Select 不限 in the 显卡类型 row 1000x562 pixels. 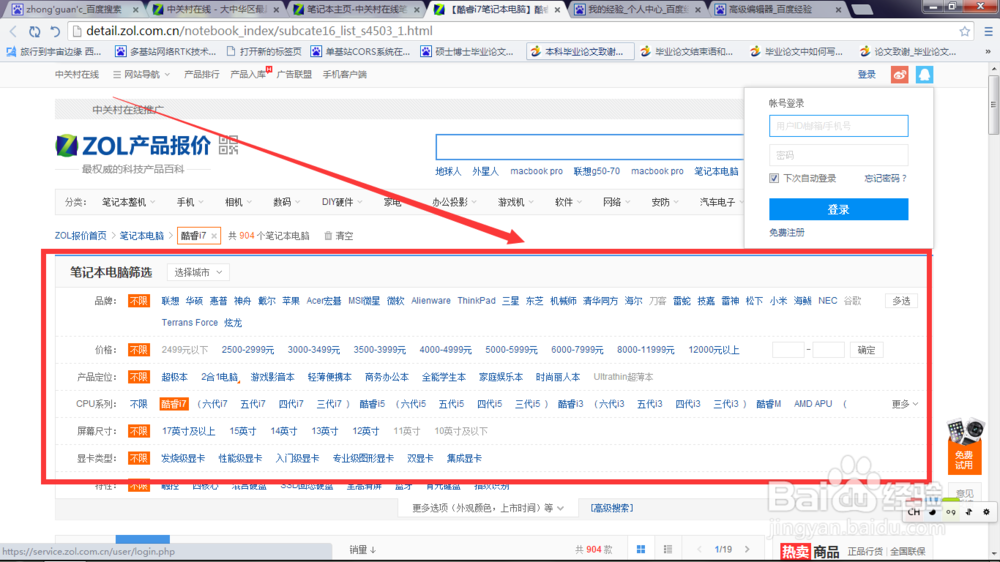pyautogui.click(x=138, y=458)
